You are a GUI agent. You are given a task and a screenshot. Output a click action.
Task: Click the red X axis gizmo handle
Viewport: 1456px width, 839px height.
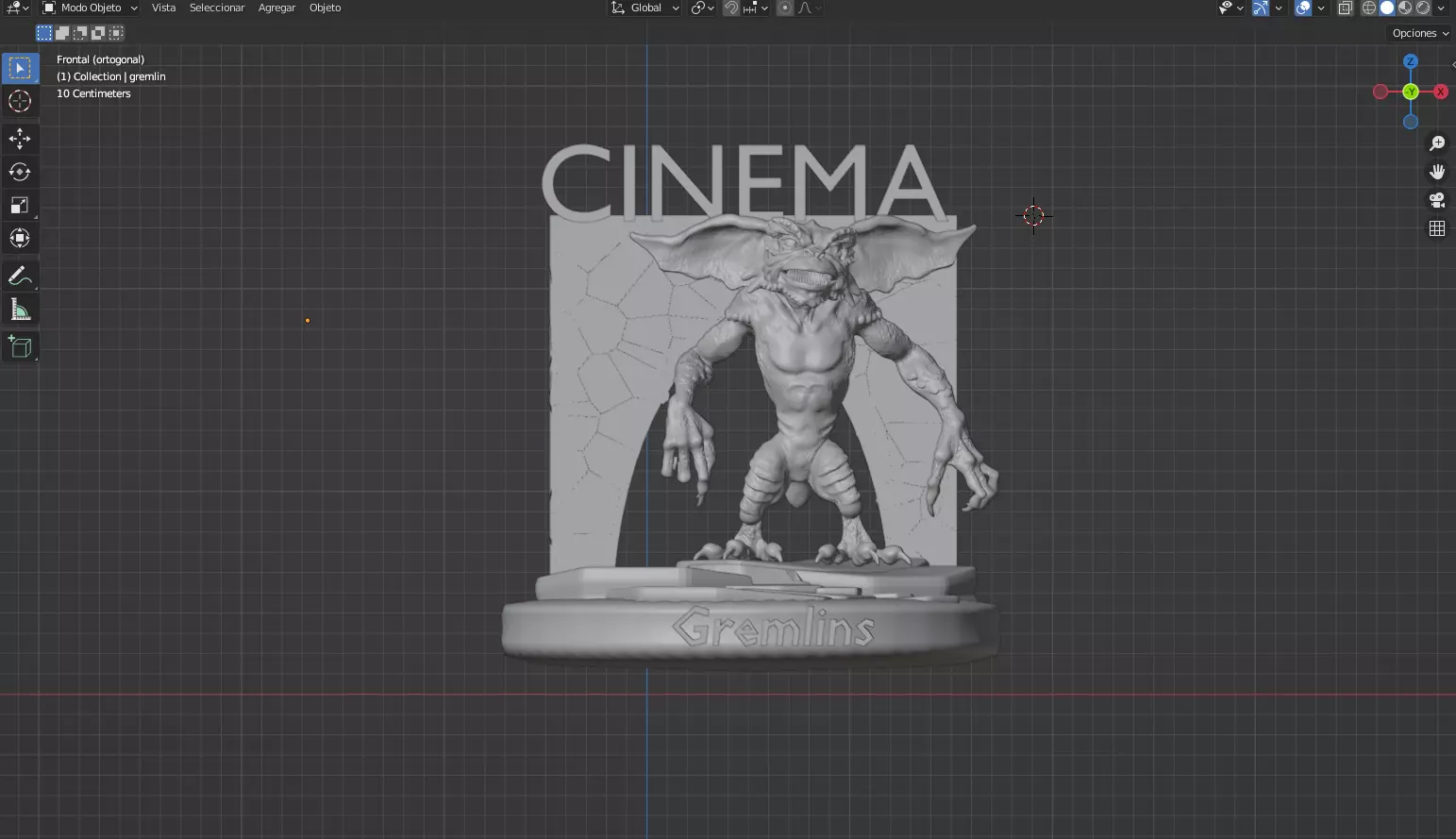(x=1441, y=92)
